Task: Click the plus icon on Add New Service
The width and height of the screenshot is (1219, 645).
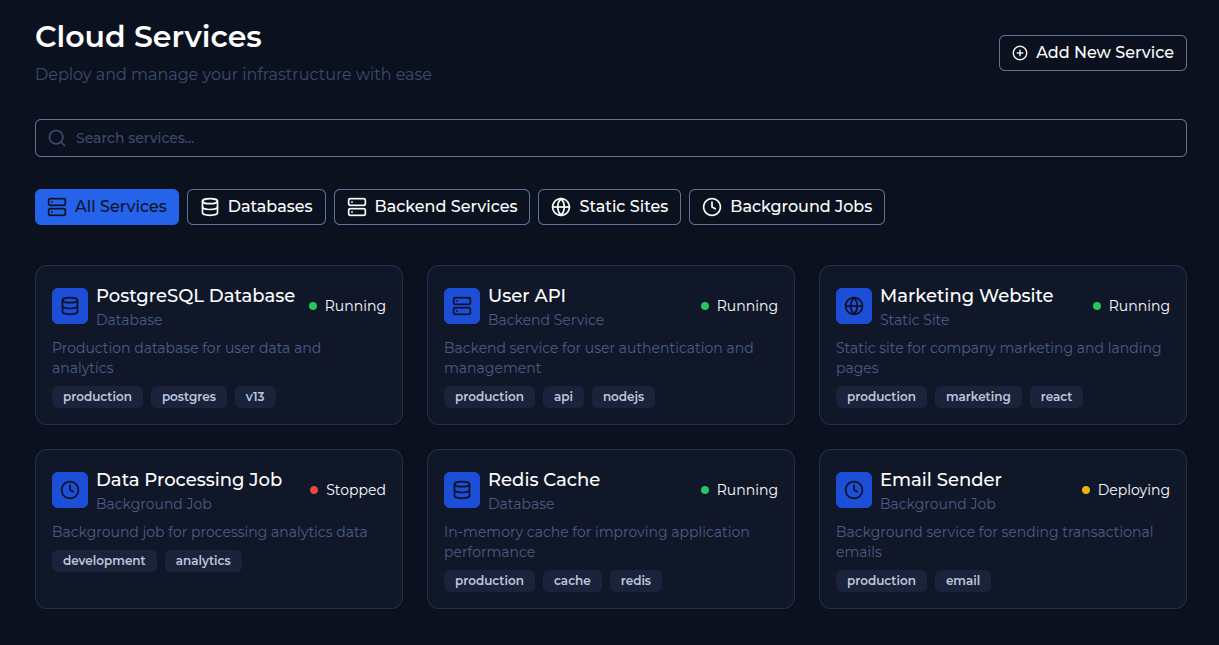Action: tap(1020, 53)
